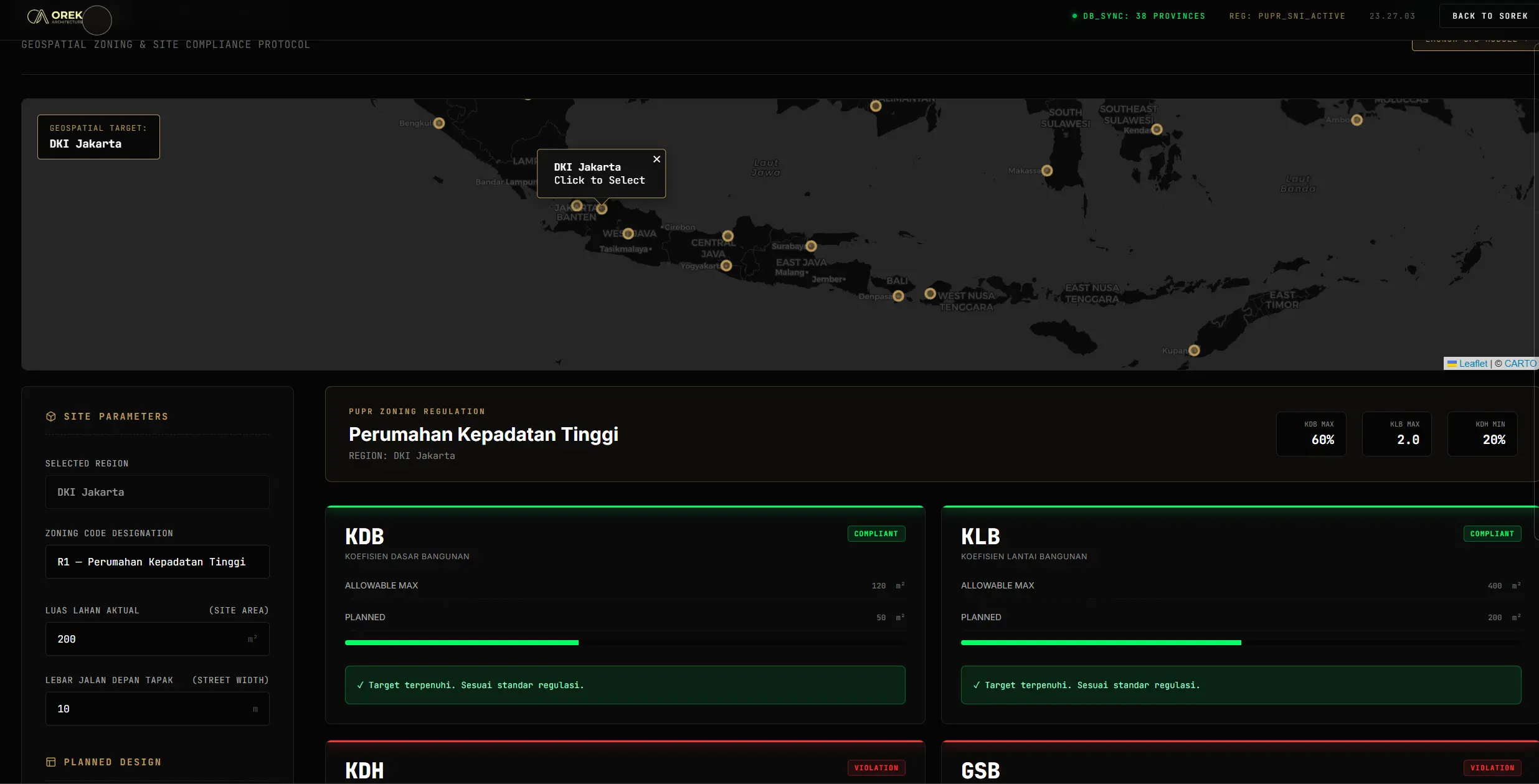This screenshot has width=1539, height=784.
Task: Click the Ambon map marker
Action: click(x=1357, y=120)
